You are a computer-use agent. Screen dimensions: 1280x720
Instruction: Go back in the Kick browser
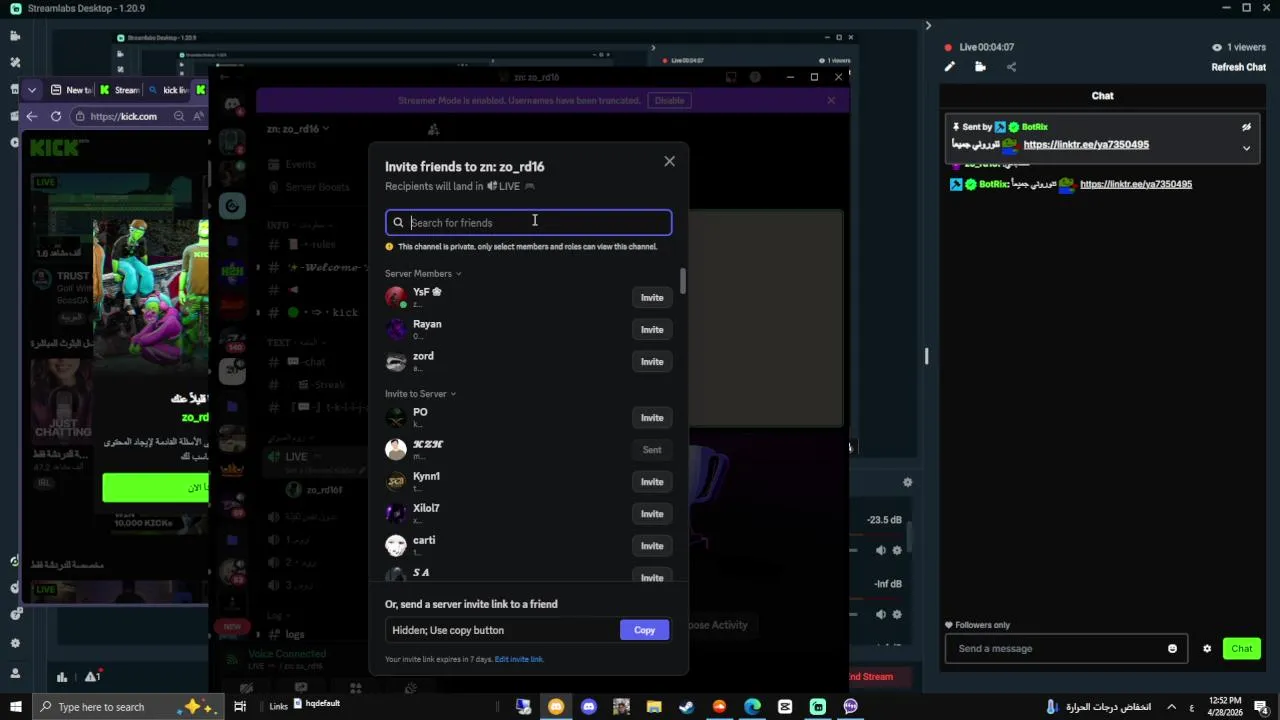32,116
